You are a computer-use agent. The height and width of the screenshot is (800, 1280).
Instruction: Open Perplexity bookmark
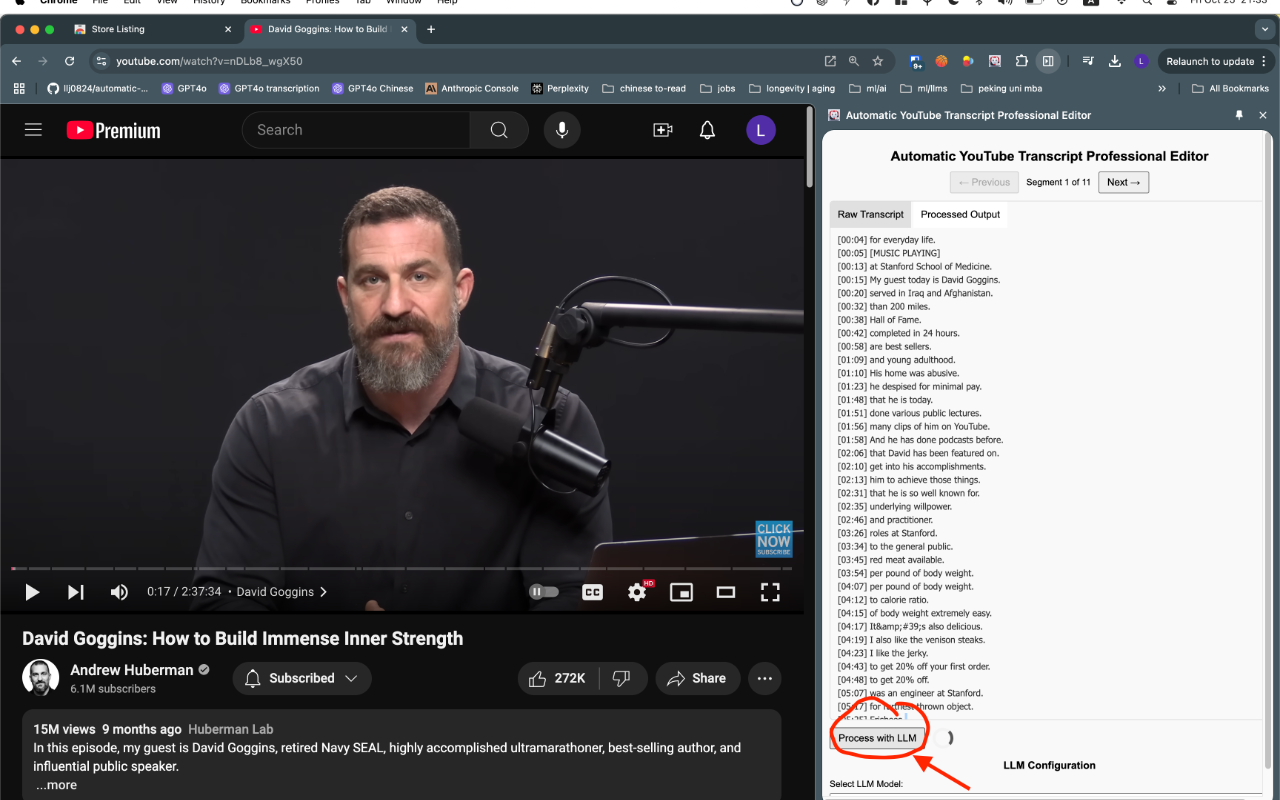[x=560, y=88]
